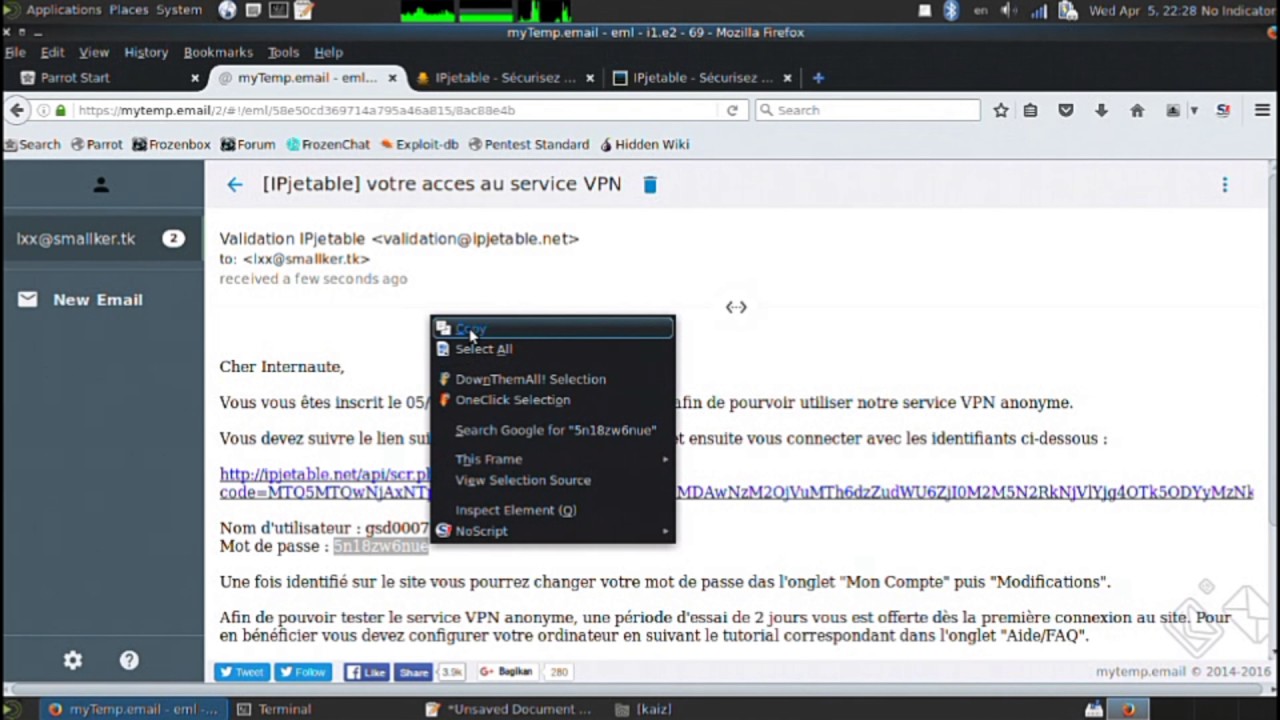This screenshot has width=1280, height=720.
Task: Open the Firefox Help menu
Action: click(328, 52)
